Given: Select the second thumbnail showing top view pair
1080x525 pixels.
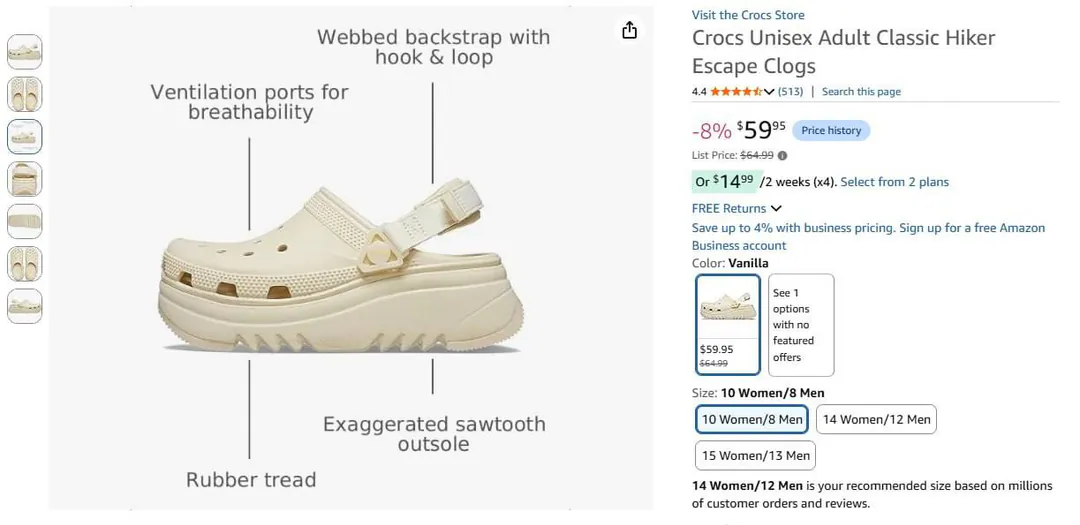Looking at the screenshot, I should tap(25, 94).
